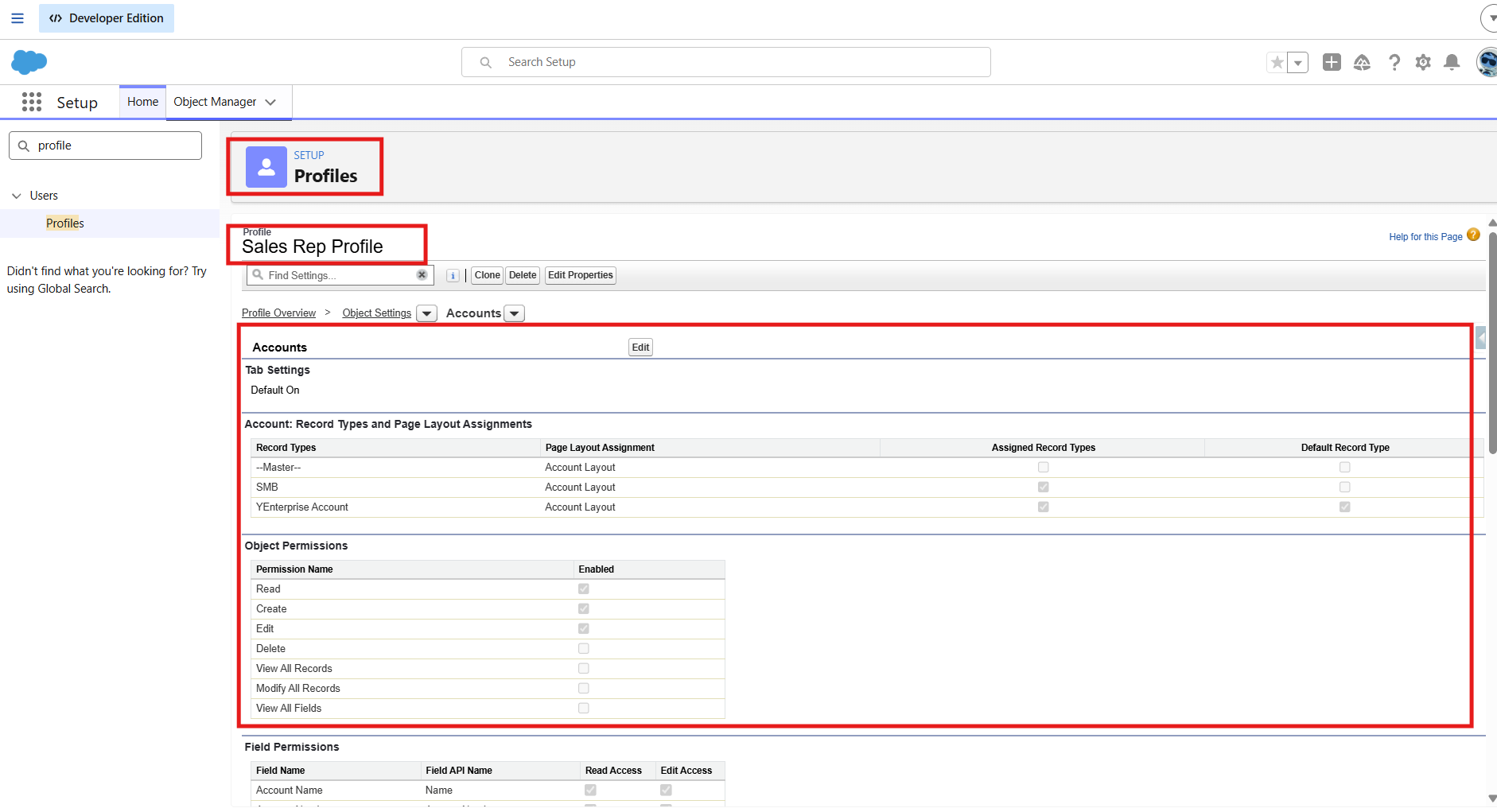This screenshot has height=812, width=1497.
Task: Click the scrollbar down arrow
Action: point(1492,798)
